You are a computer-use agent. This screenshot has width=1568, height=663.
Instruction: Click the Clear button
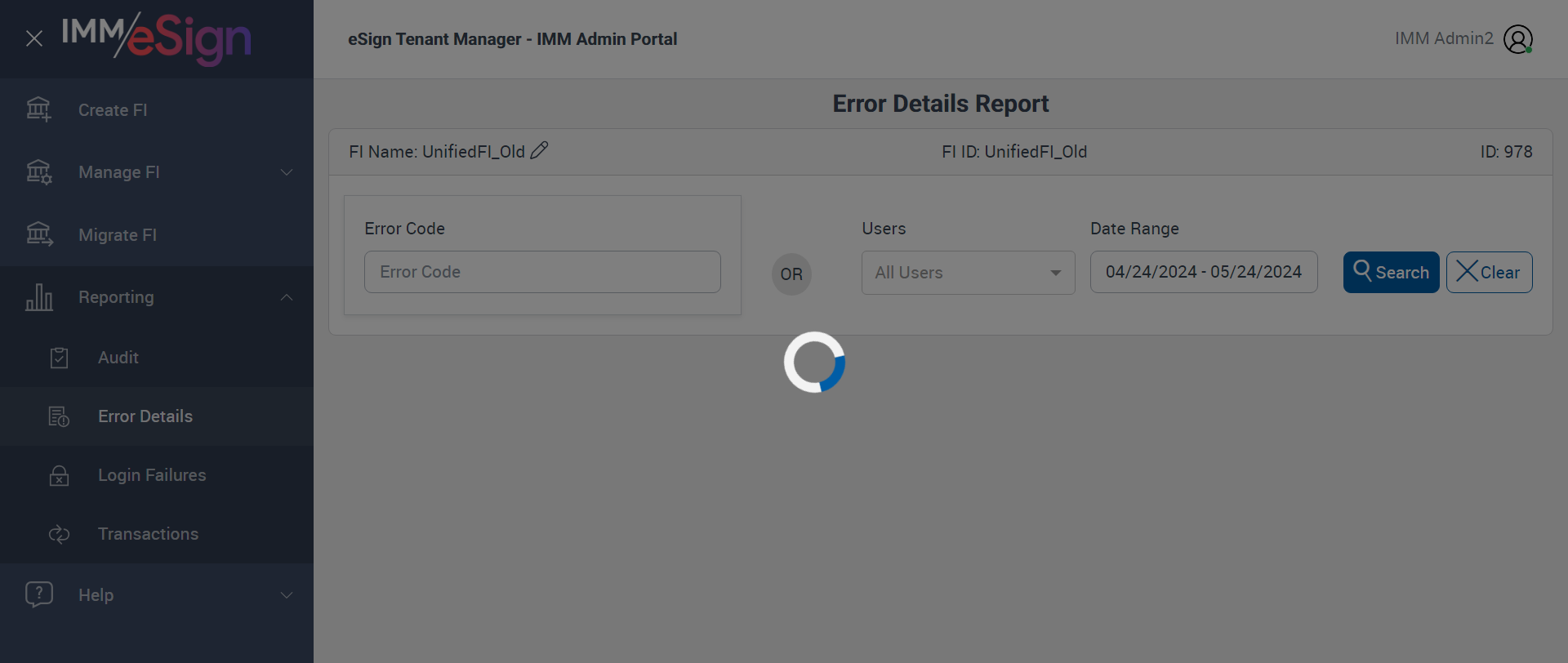(1490, 272)
